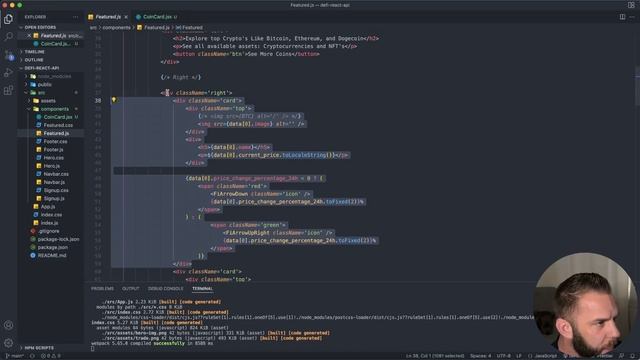Click the main branch indicator in the status bar
Viewport: 640px width, 360px height.
point(15,356)
